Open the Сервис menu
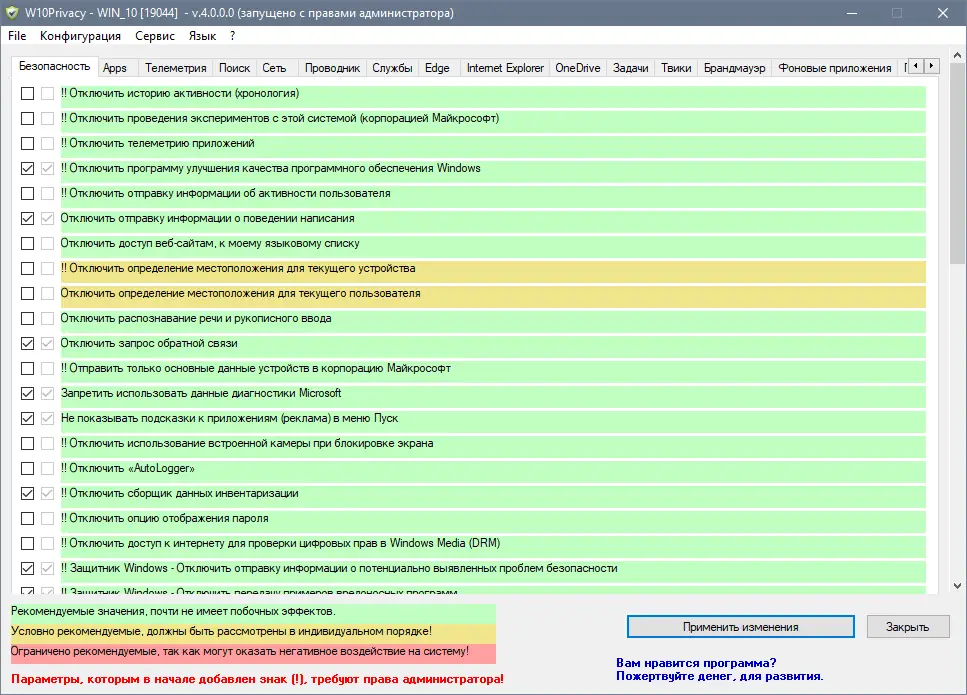Screen dimensions: 967x695 click(x=153, y=35)
